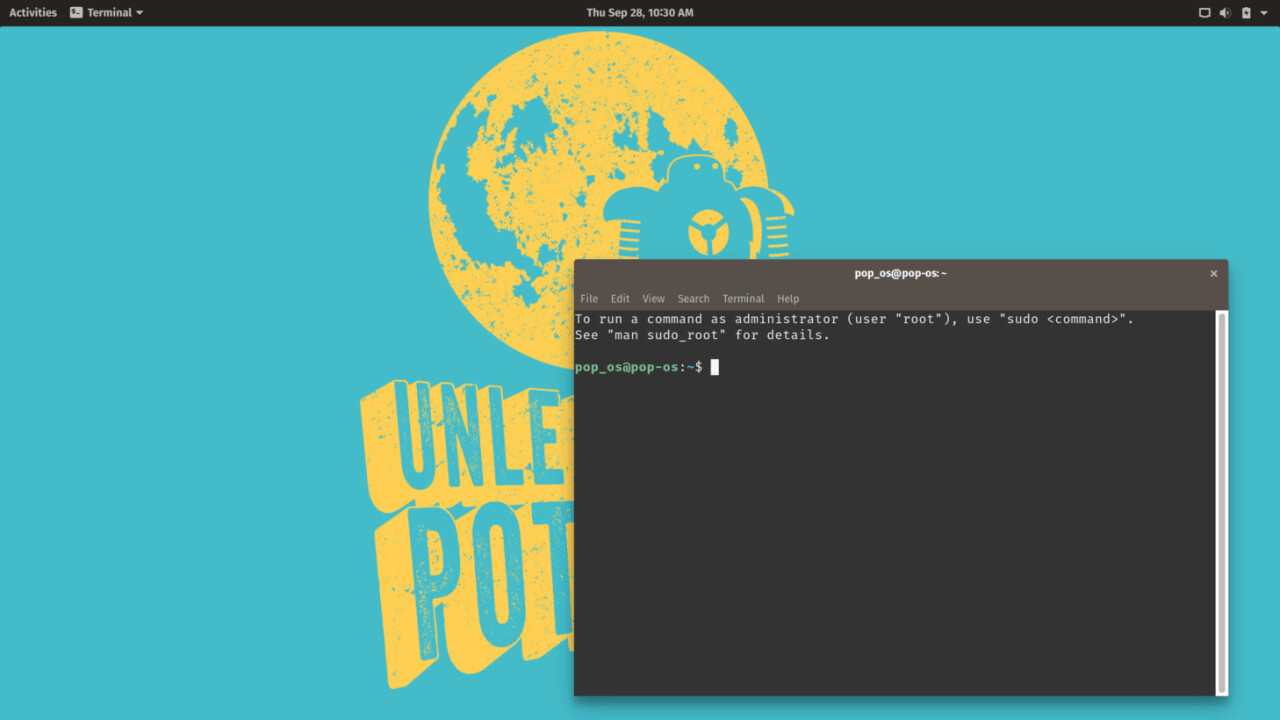This screenshot has height=720, width=1280.
Task: Click the display screen icon in system tray
Action: click(1204, 13)
